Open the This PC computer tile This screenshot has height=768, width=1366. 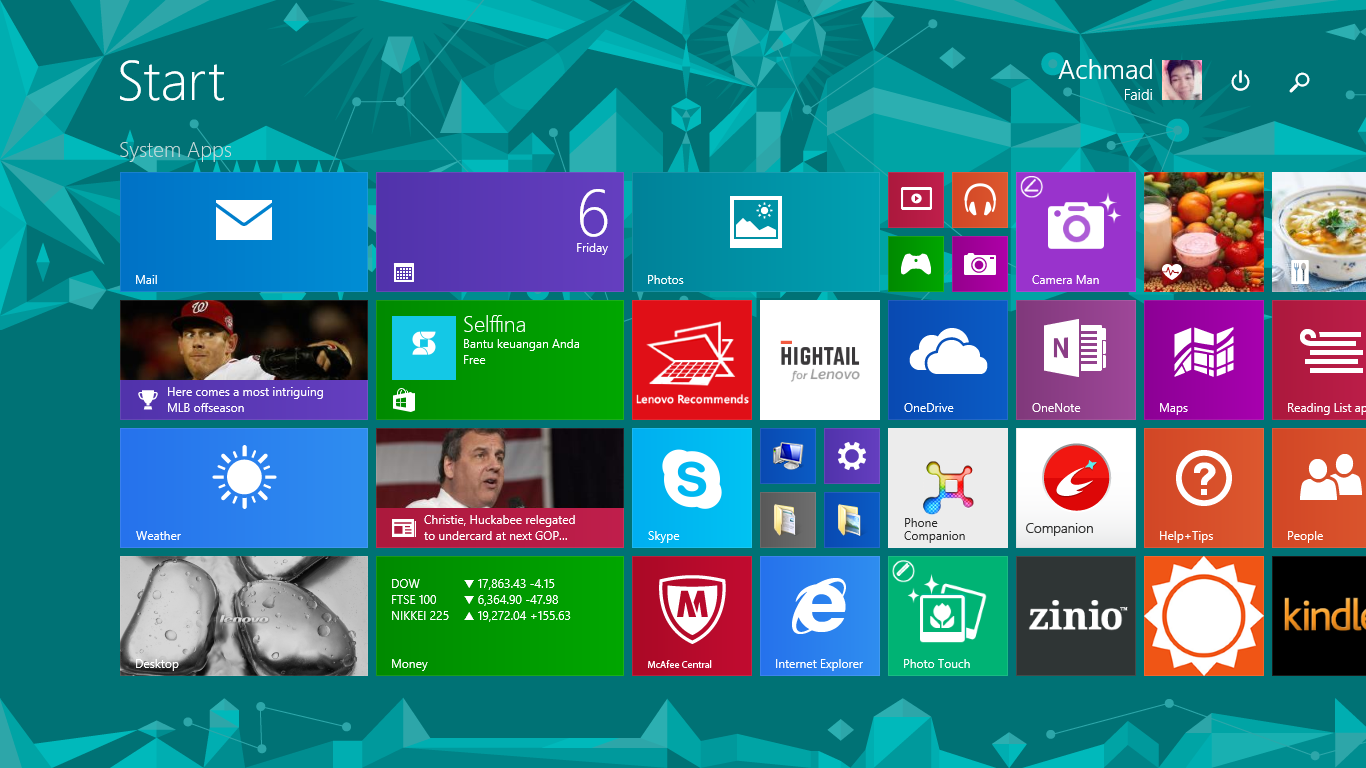pyautogui.click(x=788, y=456)
